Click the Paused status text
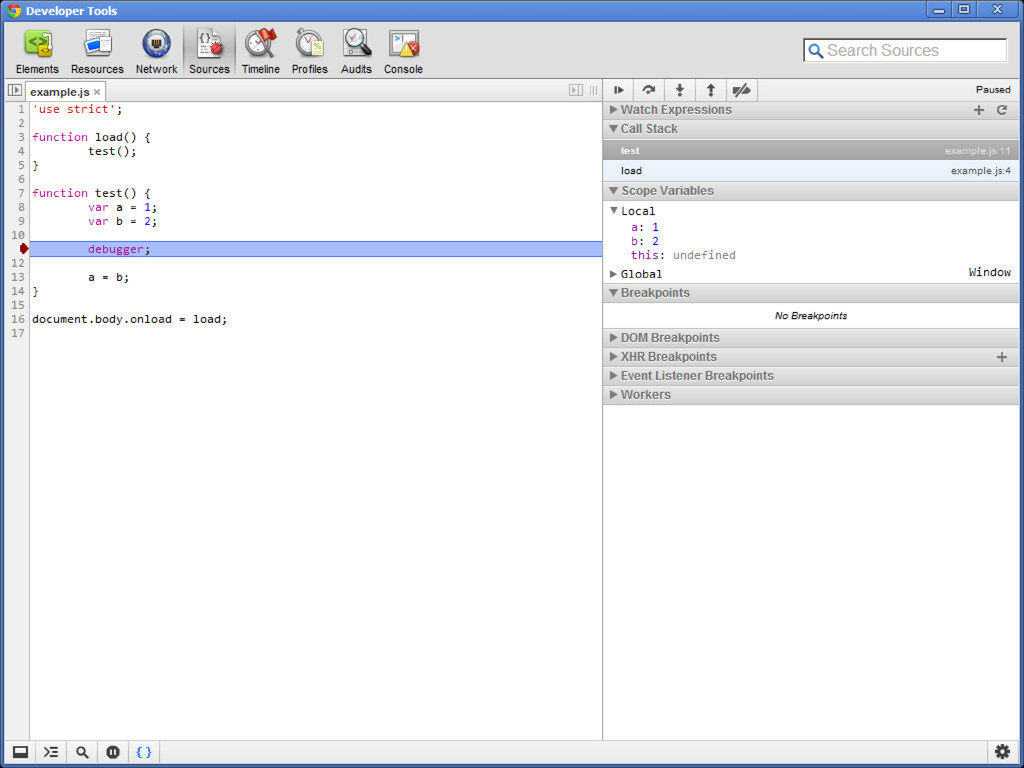This screenshot has width=1024, height=768. pyautogui.click(x=993, y=89)
